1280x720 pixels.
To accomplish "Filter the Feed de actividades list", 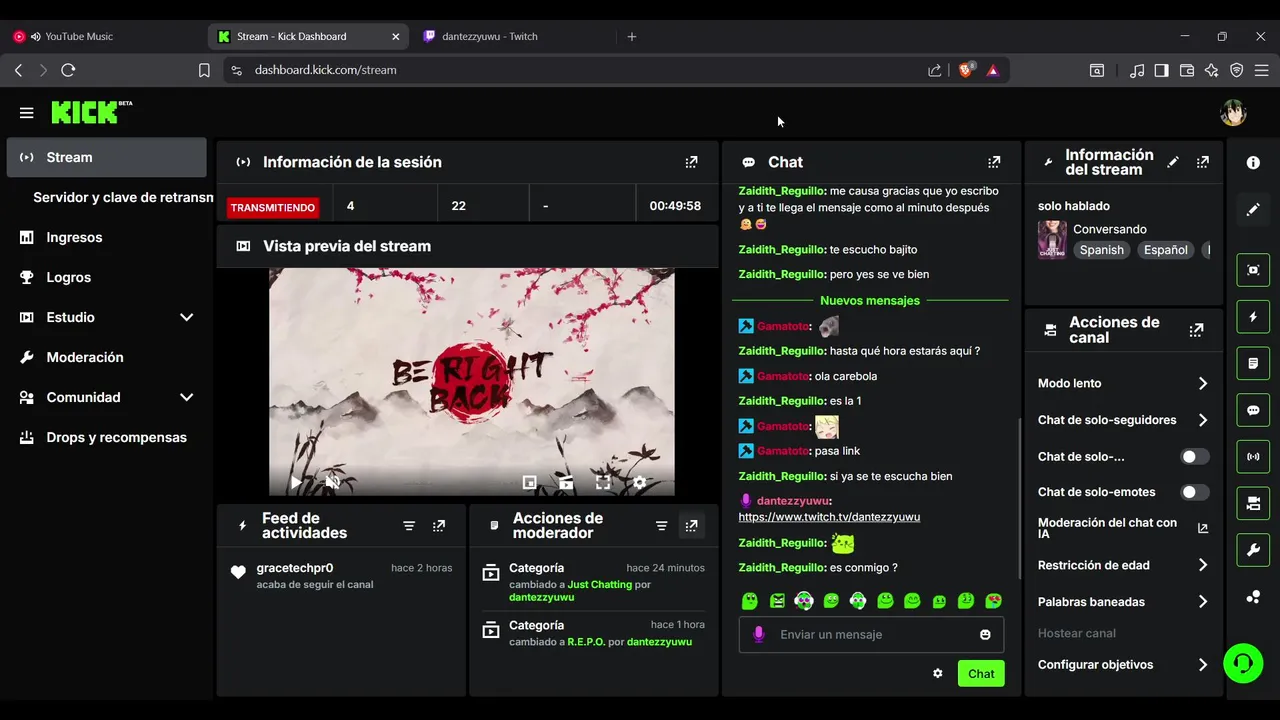I will (409, 526).
